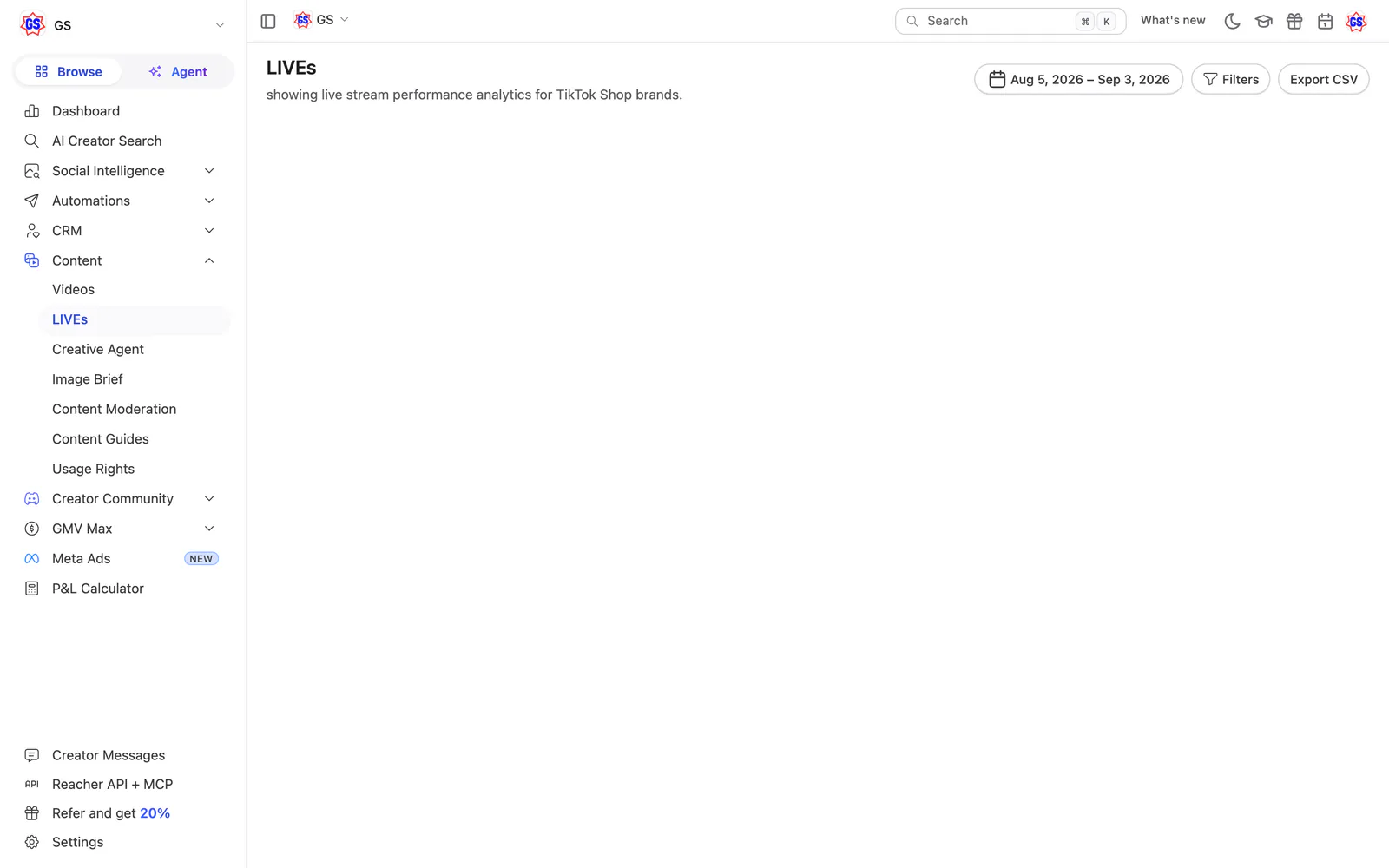Open the Image Brief page
Viewport: 1389px width, 868px height.
pyautogui.click(x=88, y=379)
